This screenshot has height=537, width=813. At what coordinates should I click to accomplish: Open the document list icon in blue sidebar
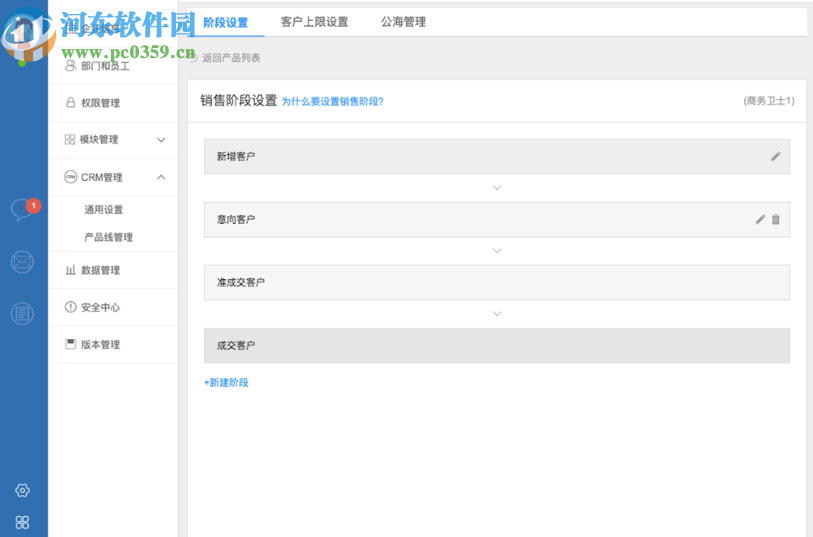22,314
